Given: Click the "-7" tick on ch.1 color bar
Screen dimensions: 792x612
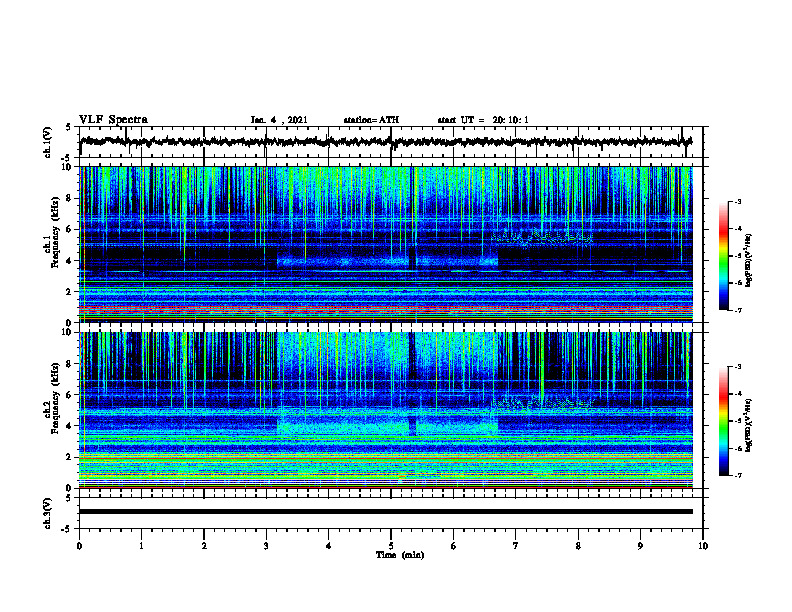Looking at the screenshot, I should click(x=737, y=310).
